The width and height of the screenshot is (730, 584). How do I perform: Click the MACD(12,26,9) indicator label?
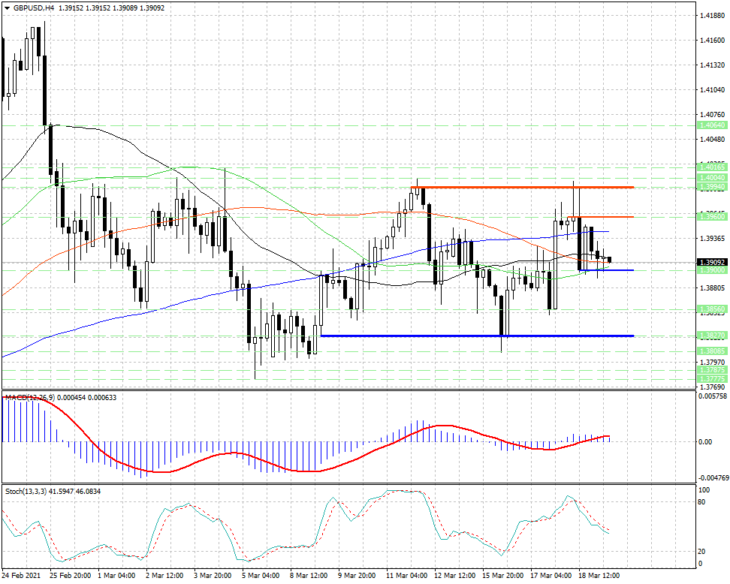tap(30, 397)
